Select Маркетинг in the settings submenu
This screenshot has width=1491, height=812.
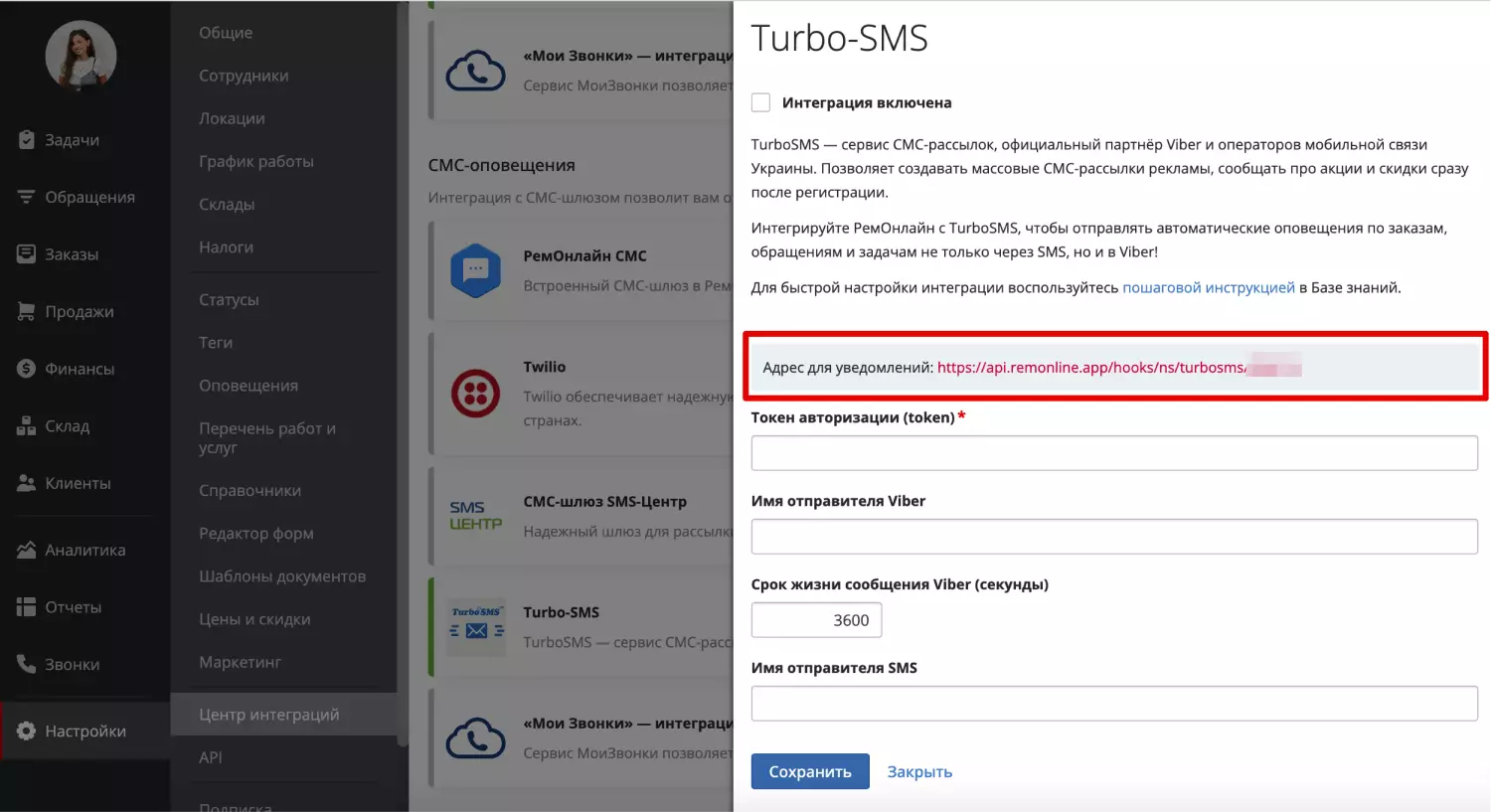[x=240, y=662]
